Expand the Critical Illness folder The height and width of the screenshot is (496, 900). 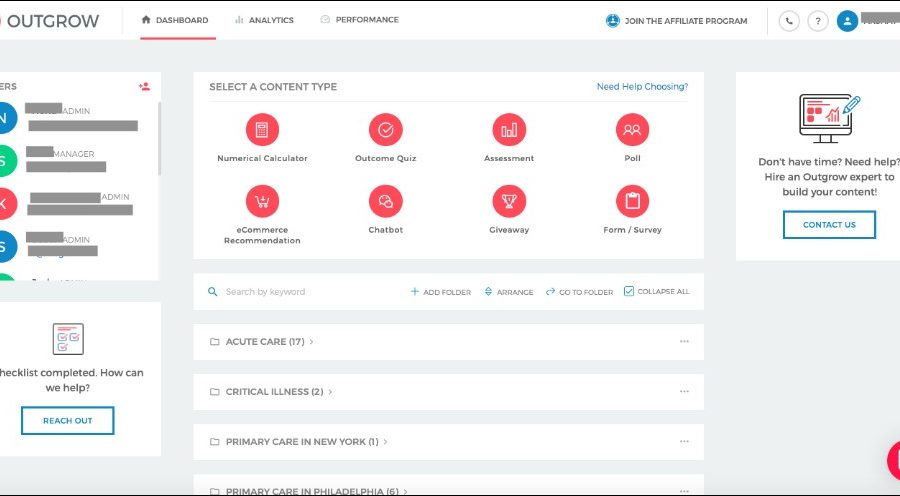(x=274, y=392)
